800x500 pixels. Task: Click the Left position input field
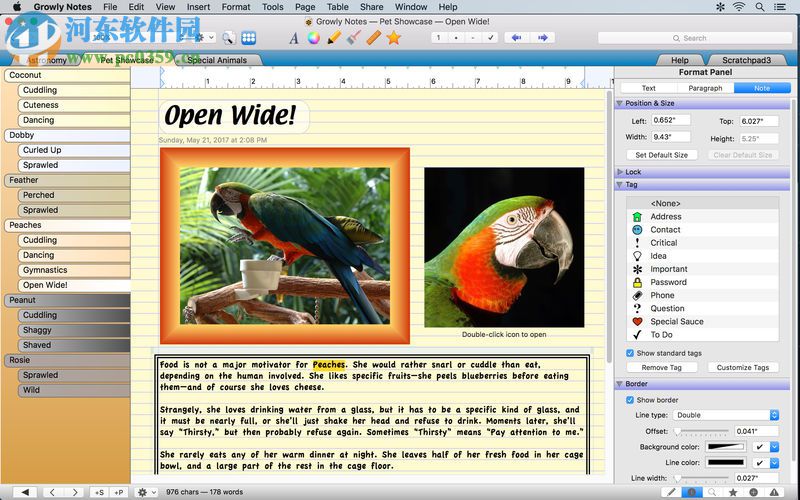pyautogui.click(x=671, y=120)
